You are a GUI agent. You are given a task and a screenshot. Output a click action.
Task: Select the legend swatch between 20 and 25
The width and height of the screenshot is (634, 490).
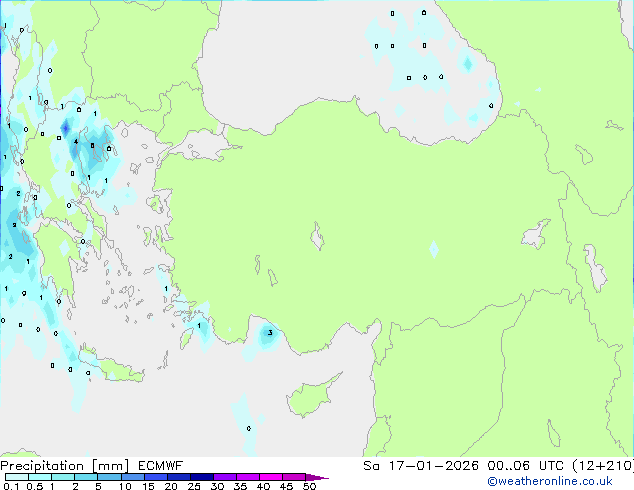click(x=182, y=477)
